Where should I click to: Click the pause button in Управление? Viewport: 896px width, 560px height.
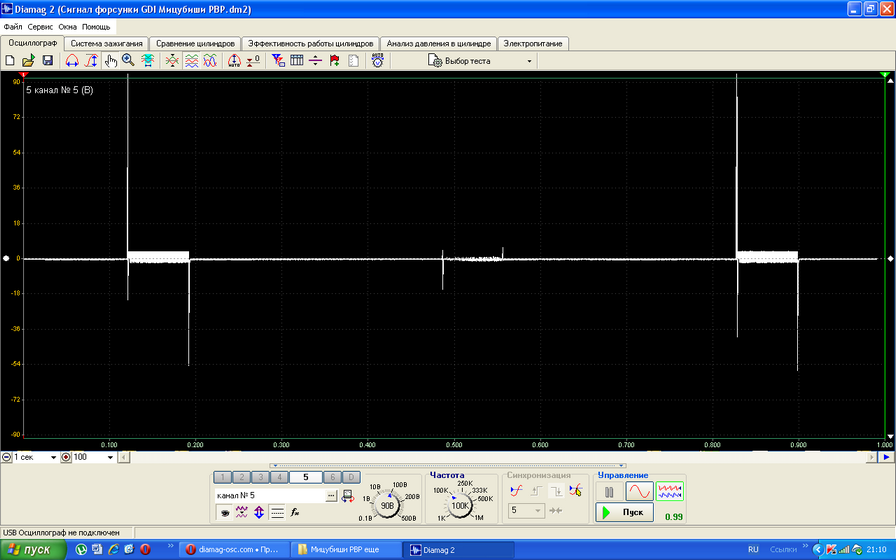click(x=609, y=491)
